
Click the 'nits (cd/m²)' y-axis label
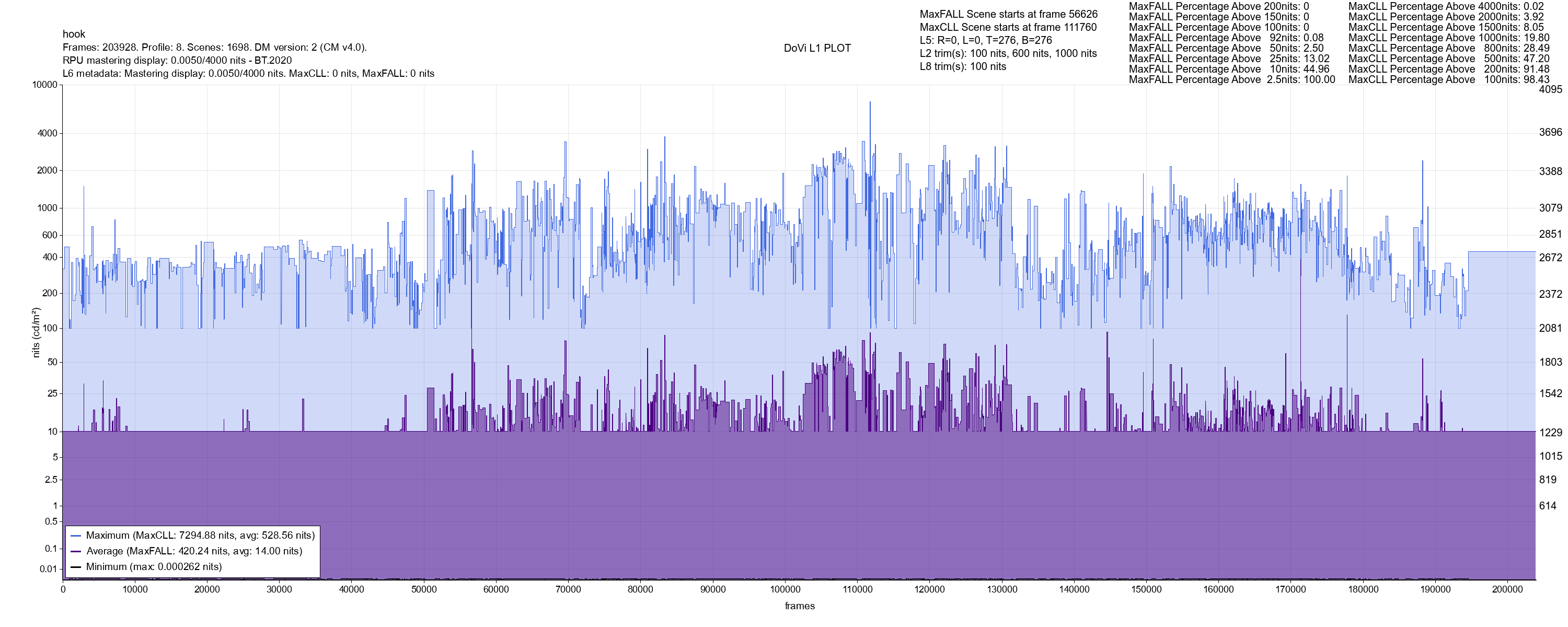coord(36,332)
